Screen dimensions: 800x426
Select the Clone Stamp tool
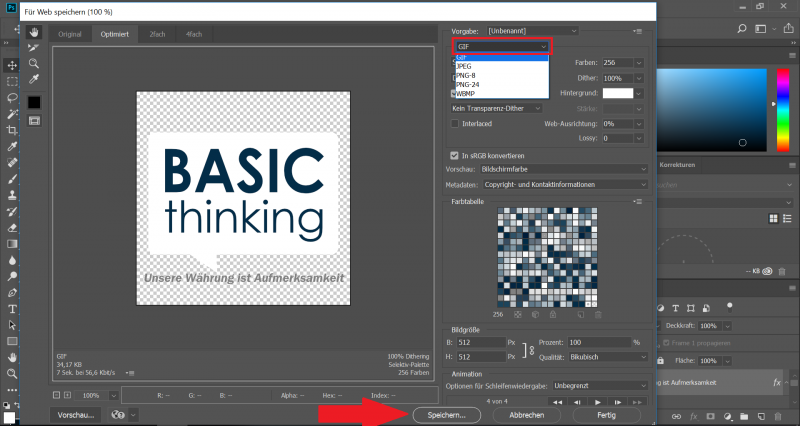click(x=12, y=195)
